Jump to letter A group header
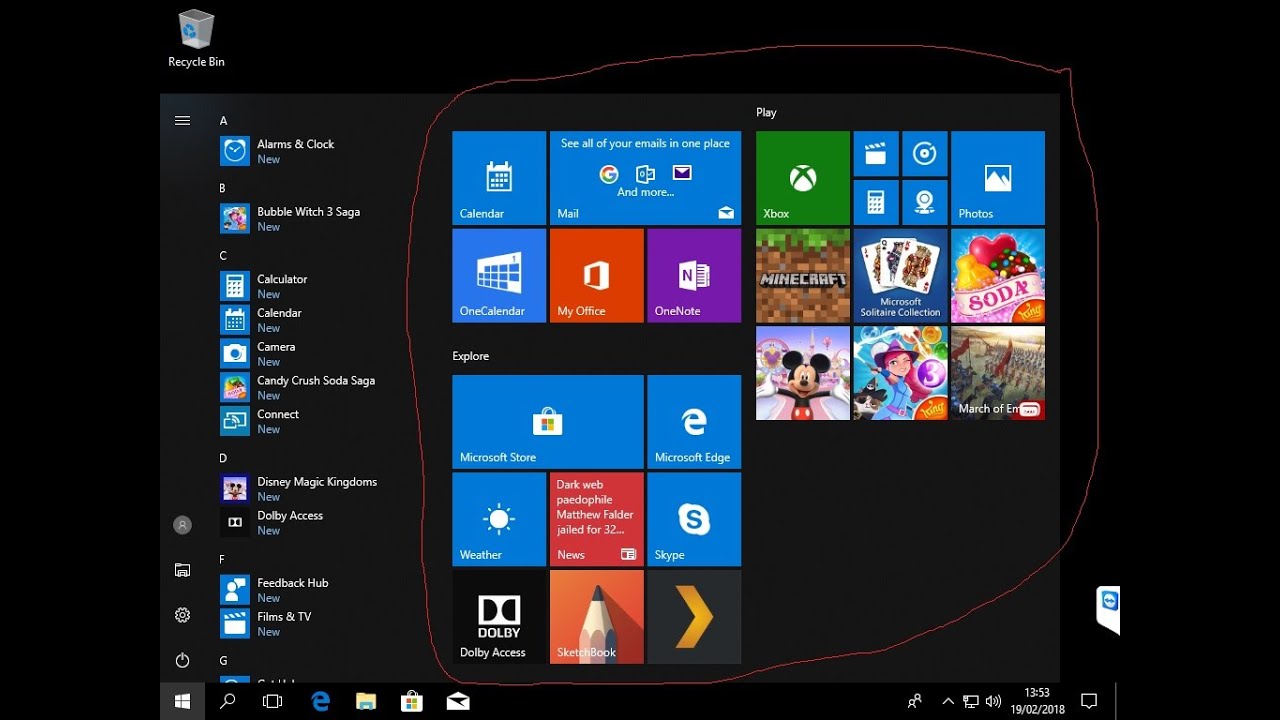Screen dimensions: 1280x720 click(223, 121)
